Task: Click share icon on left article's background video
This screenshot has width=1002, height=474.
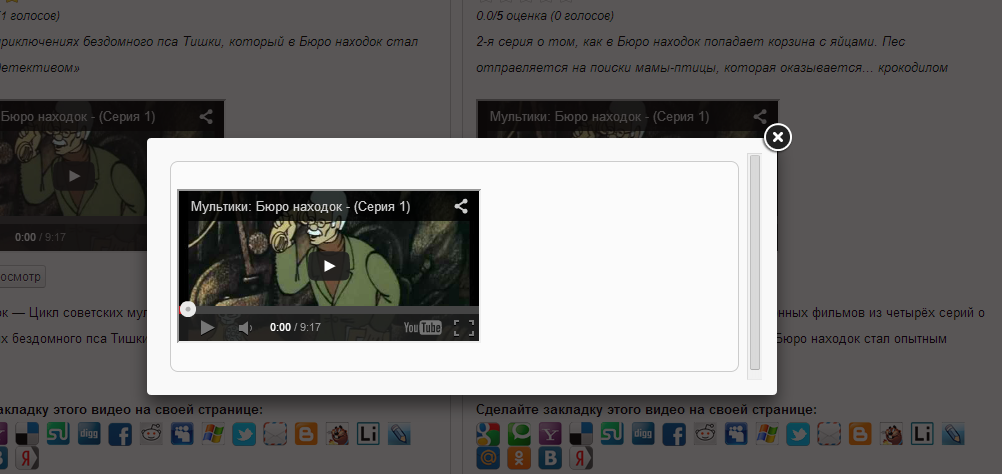Action: [205, 117]
